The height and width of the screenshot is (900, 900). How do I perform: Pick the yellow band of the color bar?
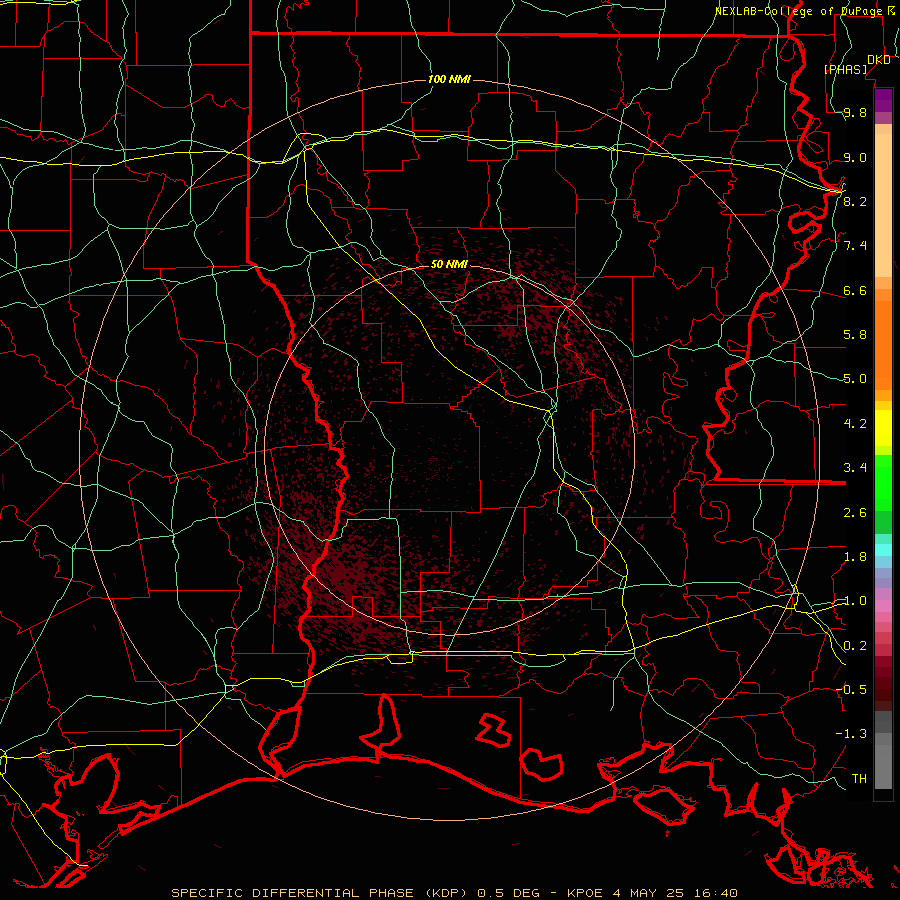(883, 428)
